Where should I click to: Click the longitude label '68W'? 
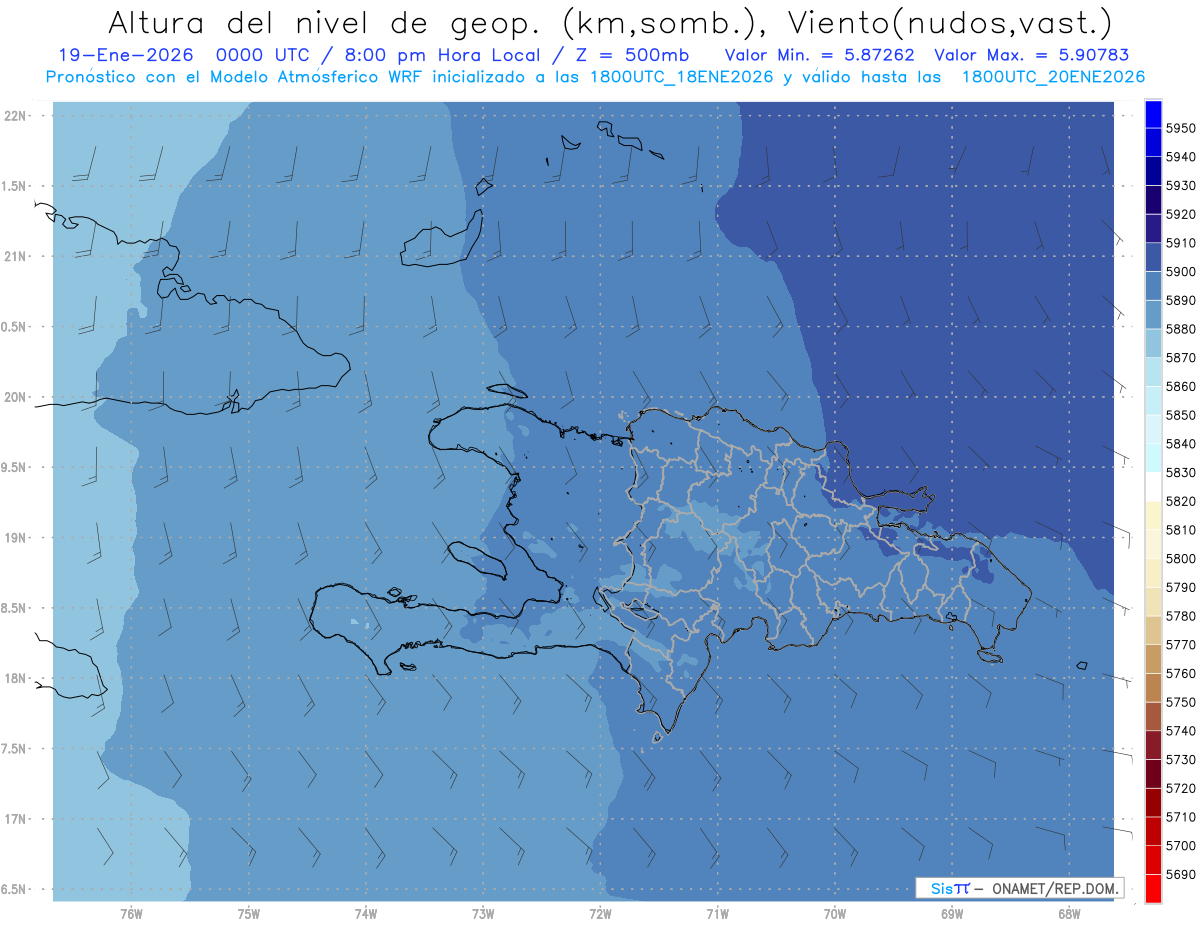pyautogui.click(x=1069, y=914)
